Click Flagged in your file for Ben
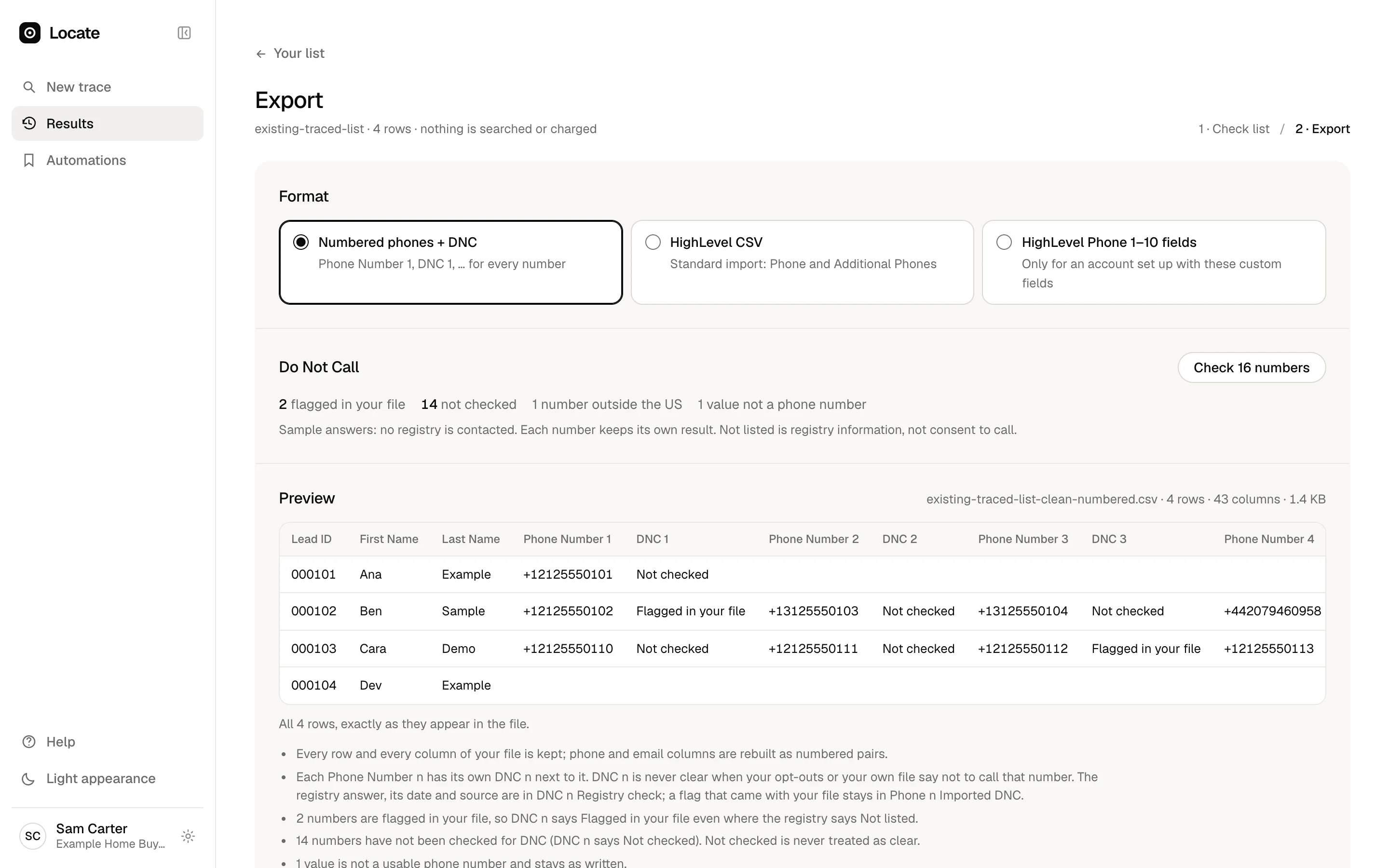 (x=691, y=611)
